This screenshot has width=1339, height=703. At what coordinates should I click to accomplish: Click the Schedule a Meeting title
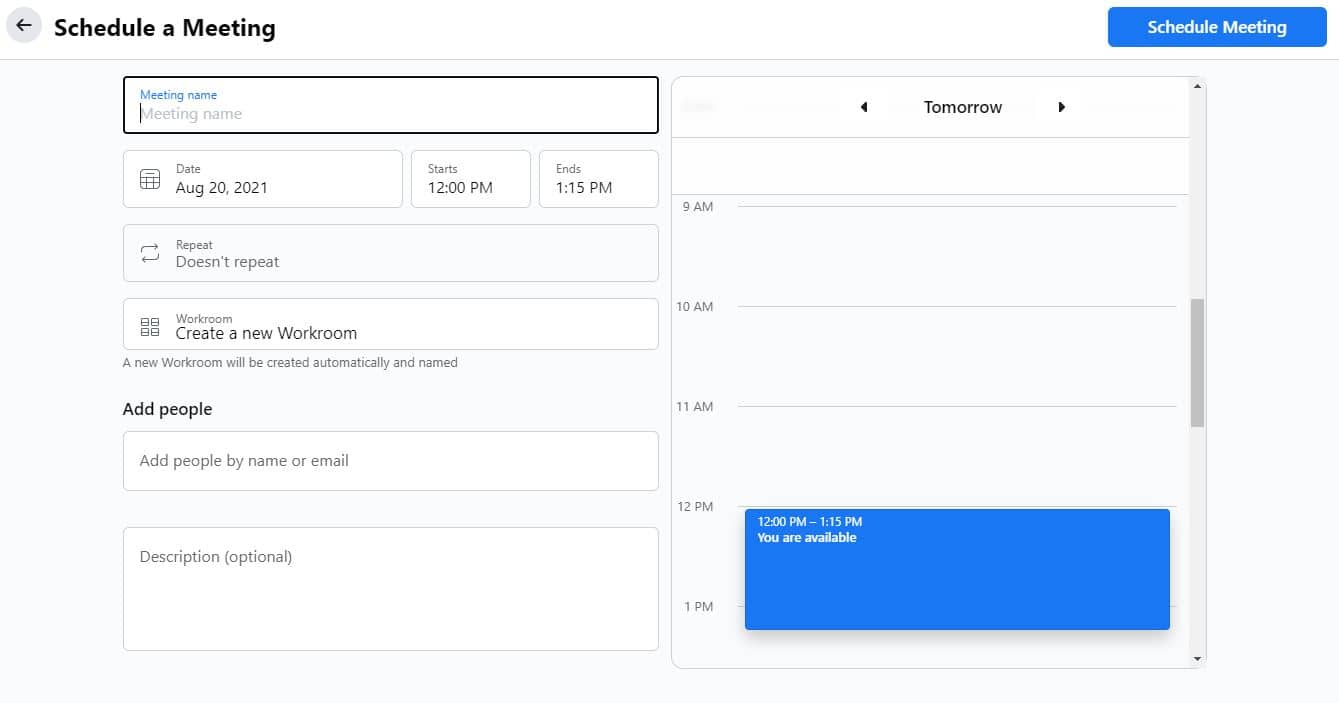(x=165, y=28)
